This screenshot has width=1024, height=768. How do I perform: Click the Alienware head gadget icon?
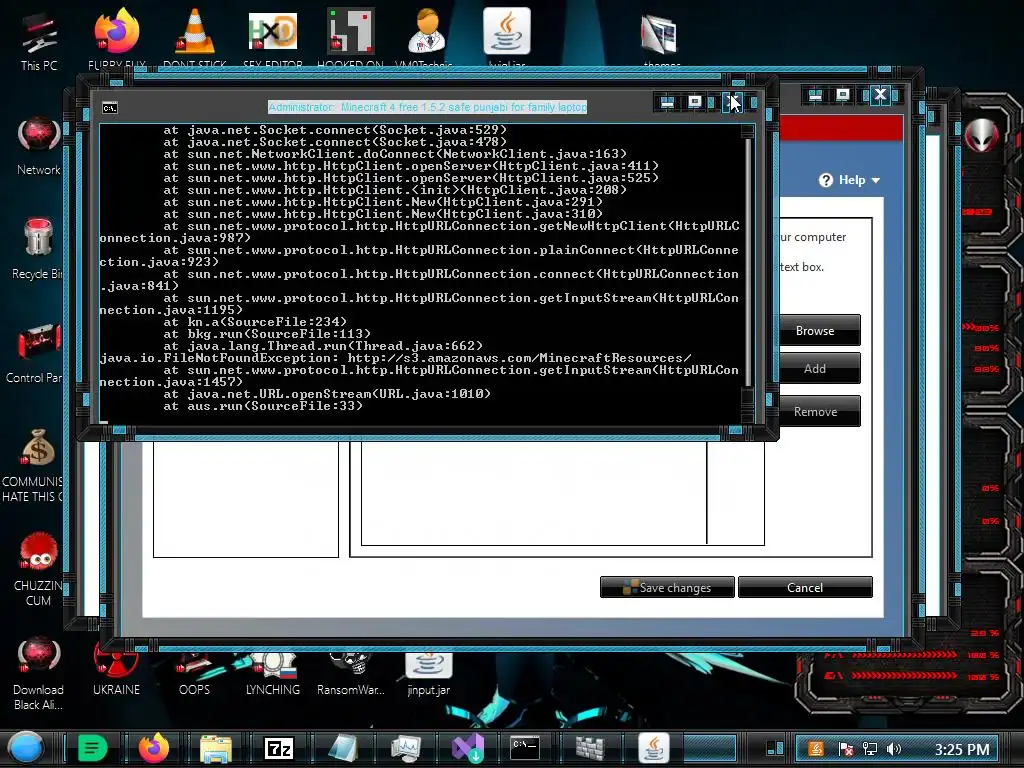point(982,135)
